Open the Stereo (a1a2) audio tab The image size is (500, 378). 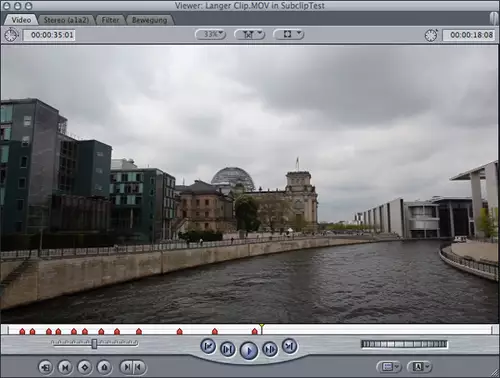point(66,20)
